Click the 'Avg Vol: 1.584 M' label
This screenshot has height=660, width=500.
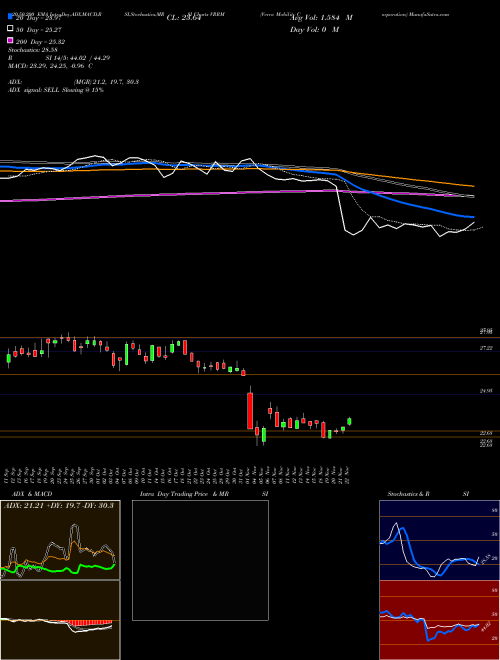click(x=321, y=18)
